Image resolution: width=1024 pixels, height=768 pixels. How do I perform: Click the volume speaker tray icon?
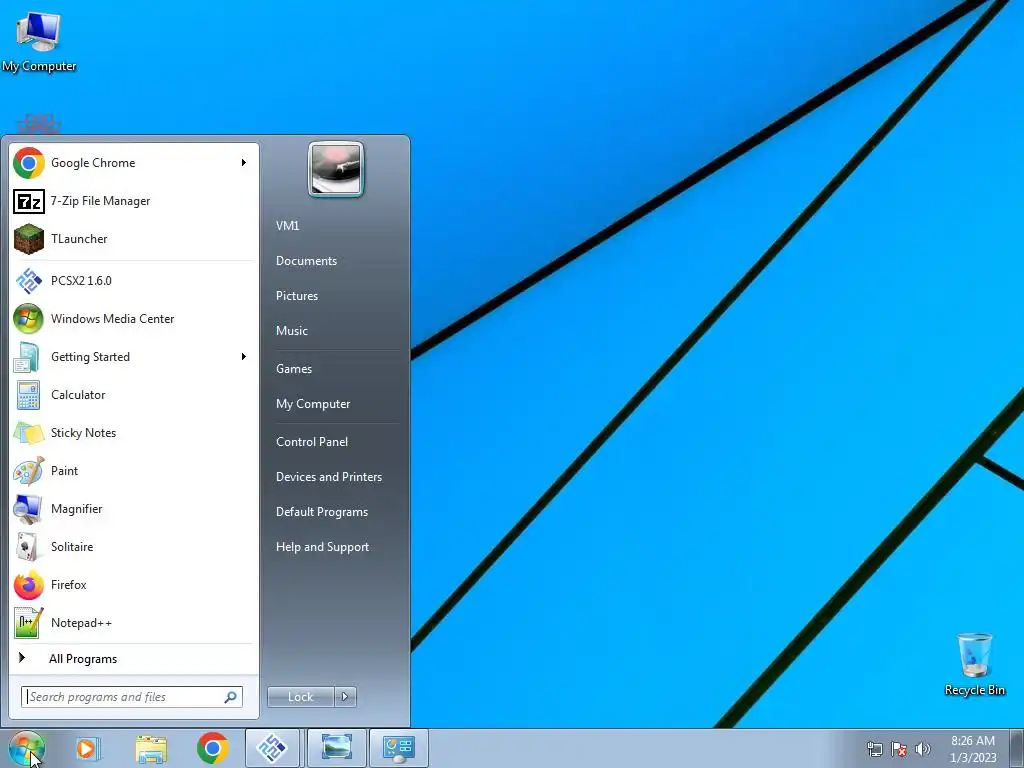923,749
